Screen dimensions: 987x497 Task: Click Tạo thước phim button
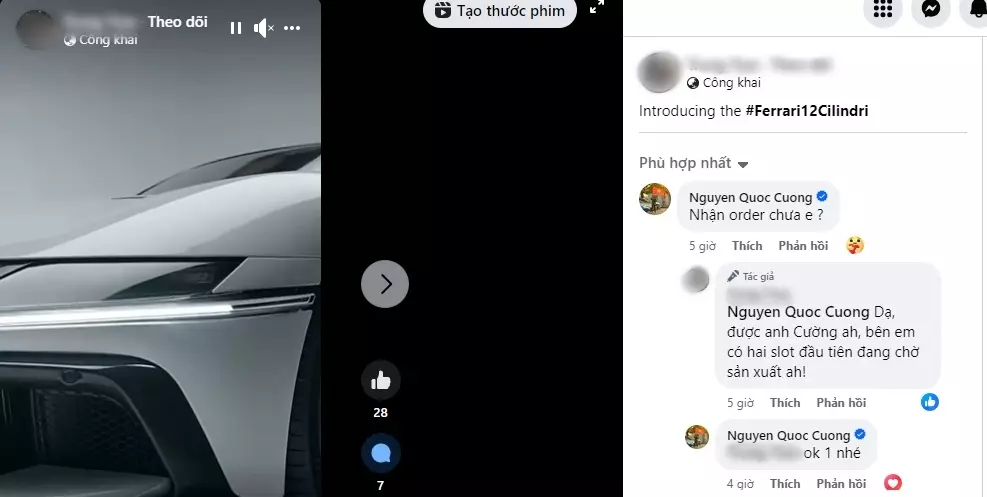[500, 11]
